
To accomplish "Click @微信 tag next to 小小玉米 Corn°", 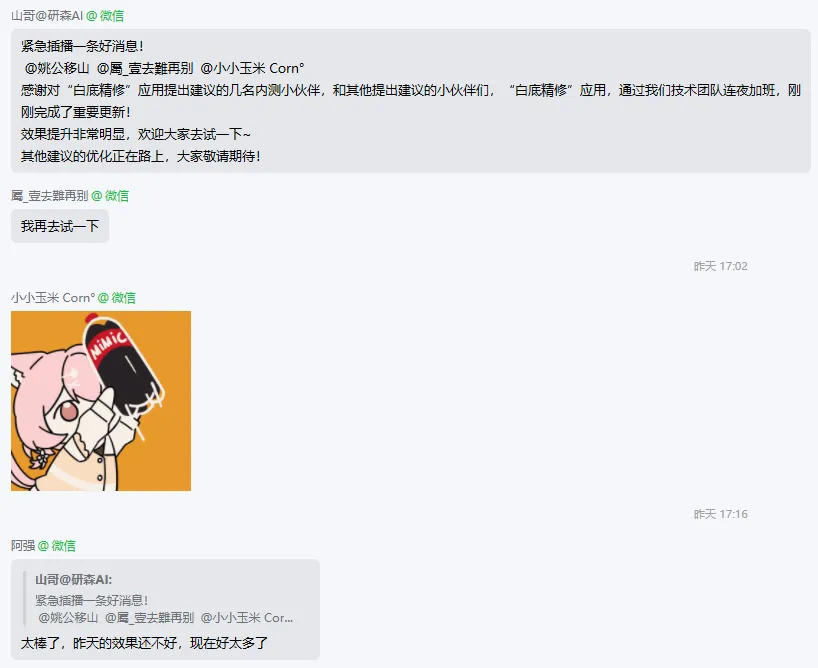I will [117, 297].
